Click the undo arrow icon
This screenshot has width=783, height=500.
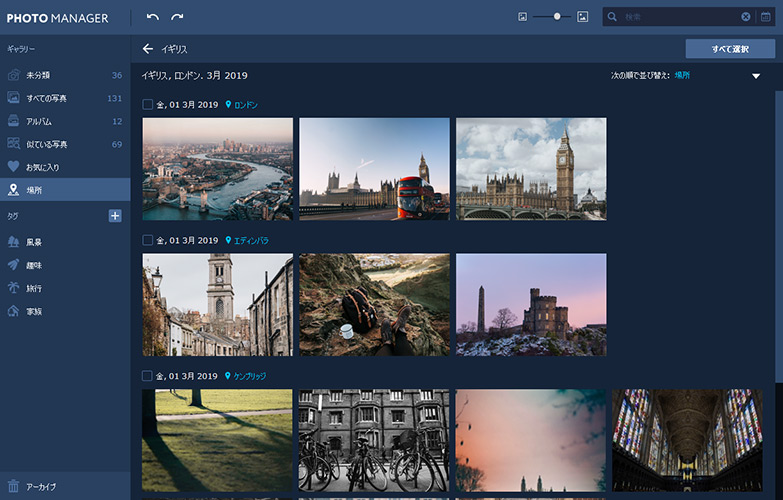click(152, 17)
